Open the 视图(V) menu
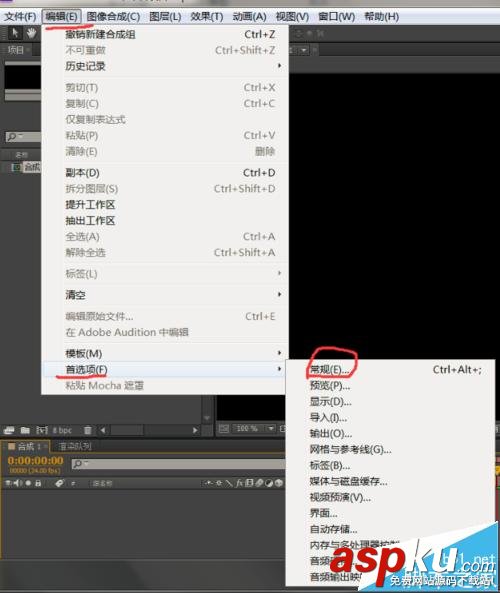Viewport: 500px width, 593px height. coord(292,17)
